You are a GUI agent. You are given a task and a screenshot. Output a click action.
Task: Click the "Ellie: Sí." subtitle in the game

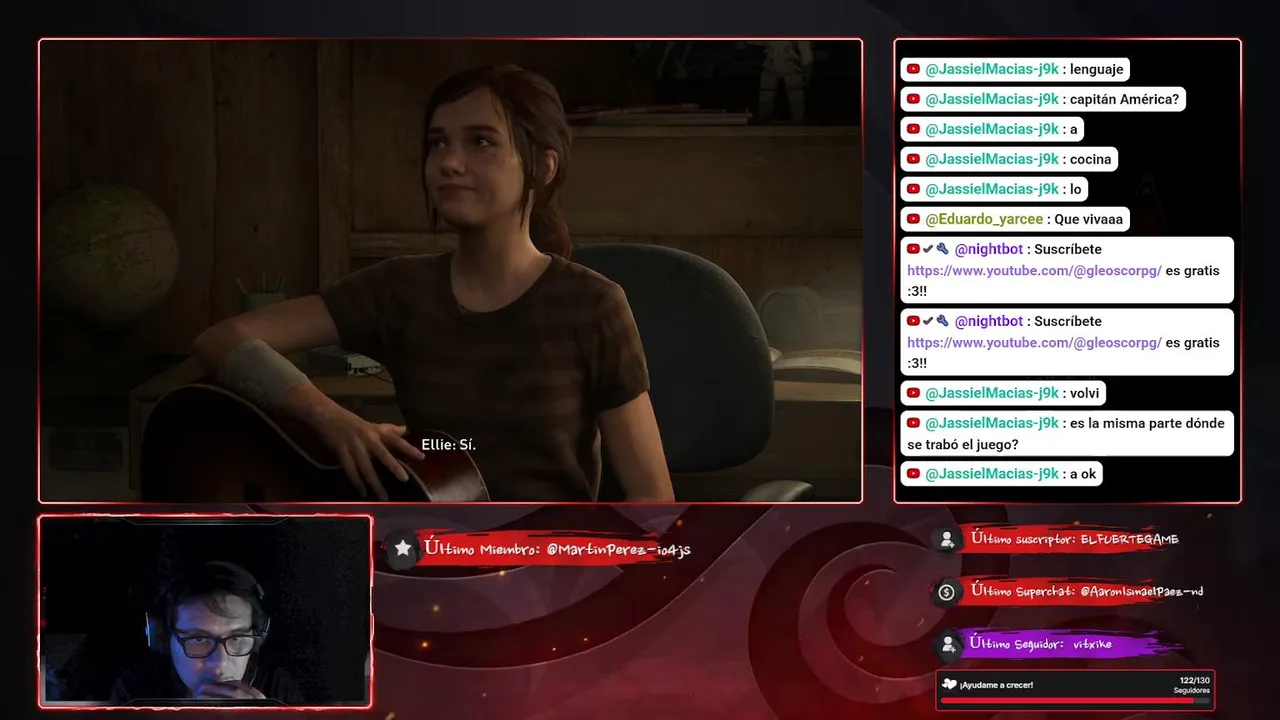(x=448, y=444)
